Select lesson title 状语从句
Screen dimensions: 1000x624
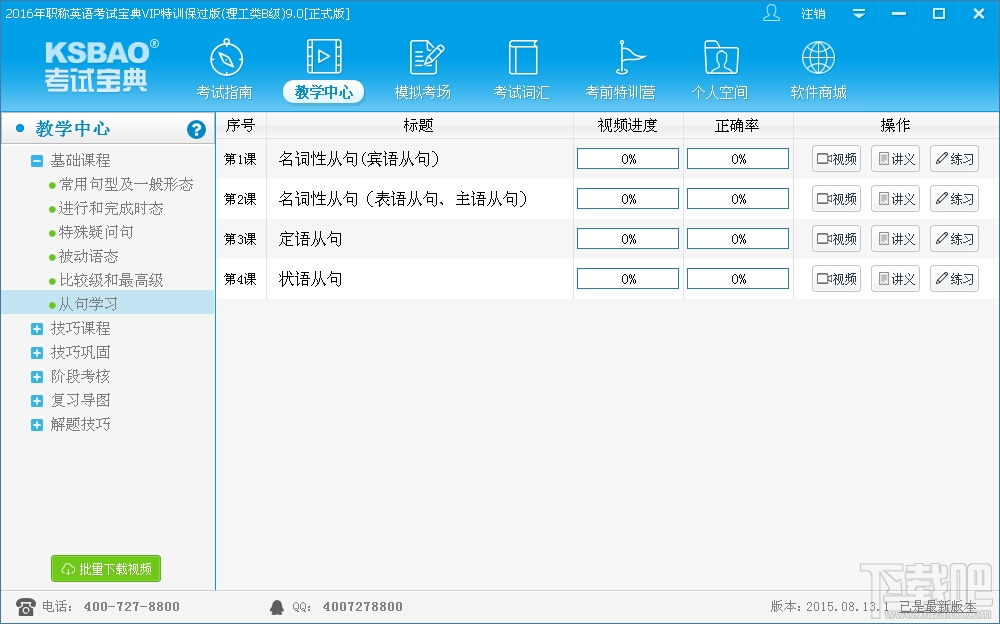click(x=311, y=279)
